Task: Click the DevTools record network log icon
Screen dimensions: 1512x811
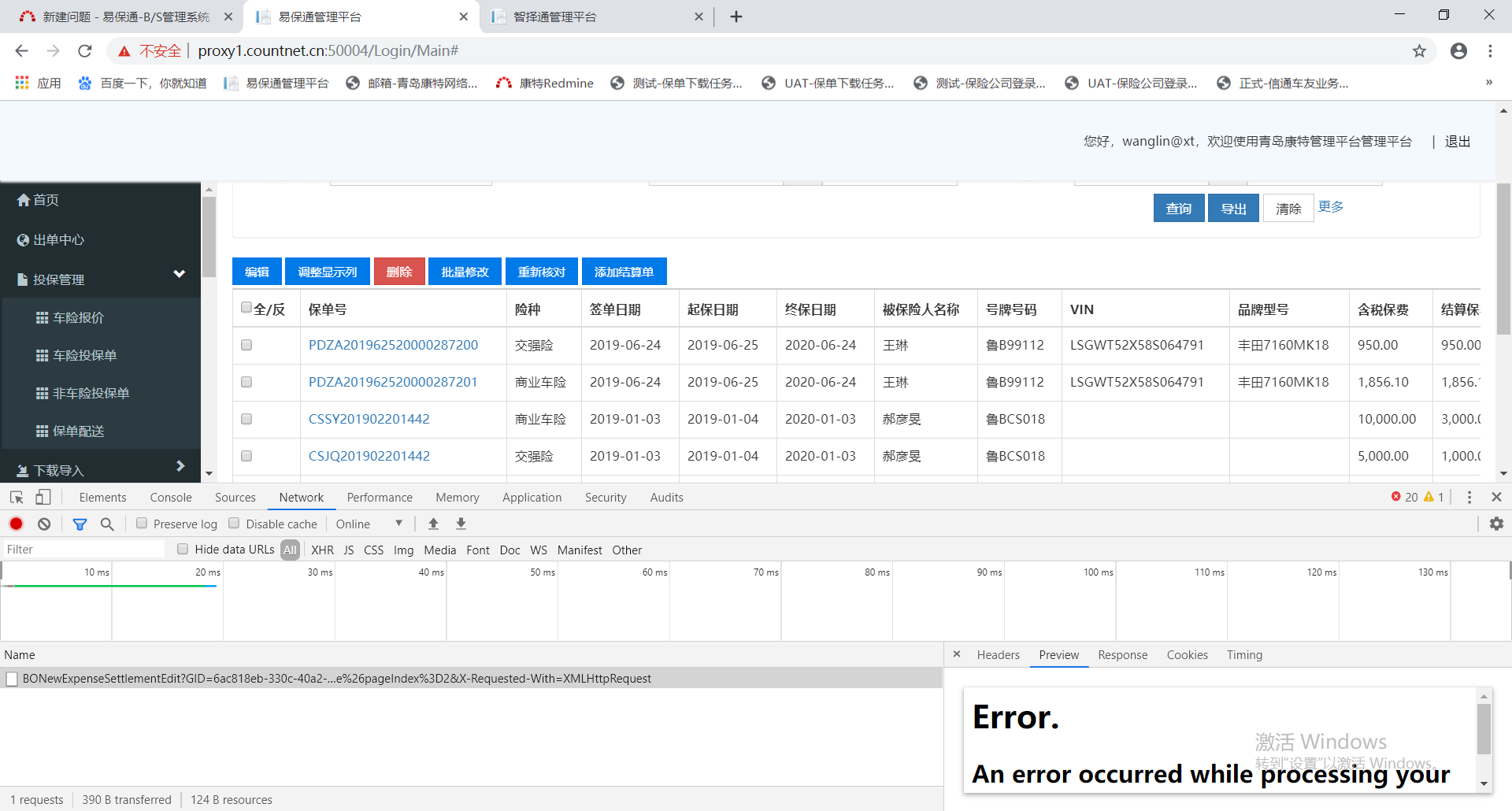Action: click(16, 524)
